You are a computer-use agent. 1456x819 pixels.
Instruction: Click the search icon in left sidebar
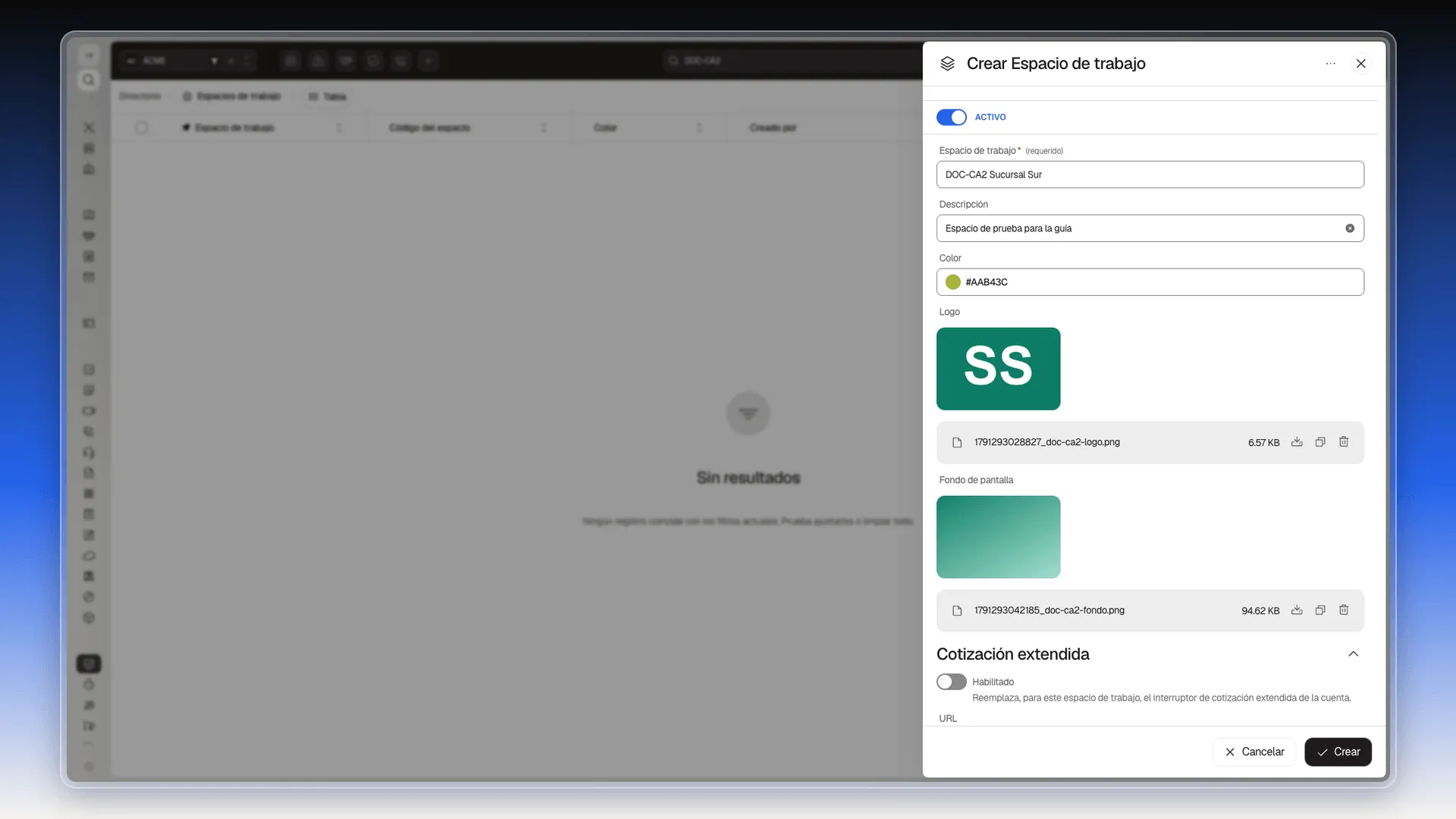[x=89, y=80]
